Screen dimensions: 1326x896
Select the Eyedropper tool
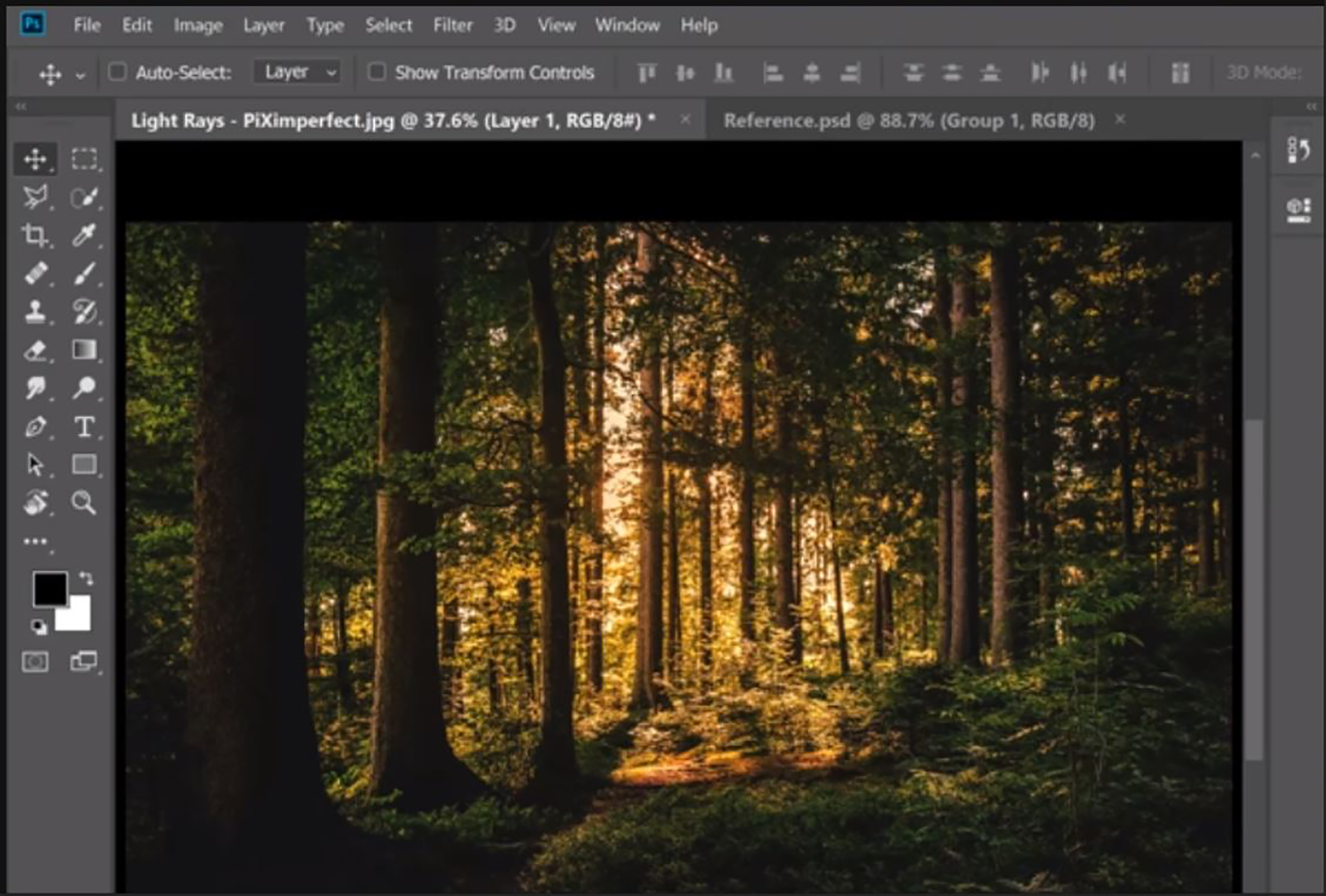[84, 235]
